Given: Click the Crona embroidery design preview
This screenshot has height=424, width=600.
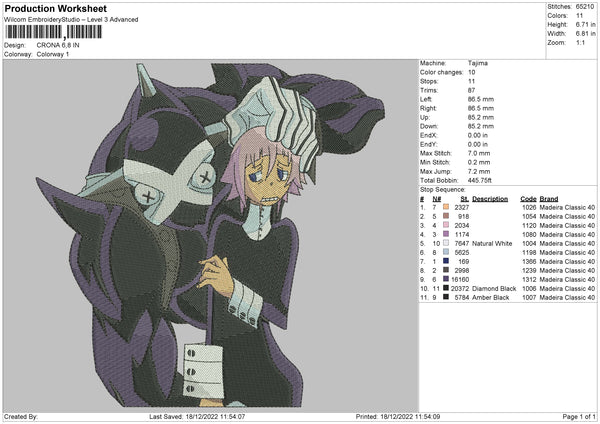Looking at the screenshot, I should coord(210,235).
